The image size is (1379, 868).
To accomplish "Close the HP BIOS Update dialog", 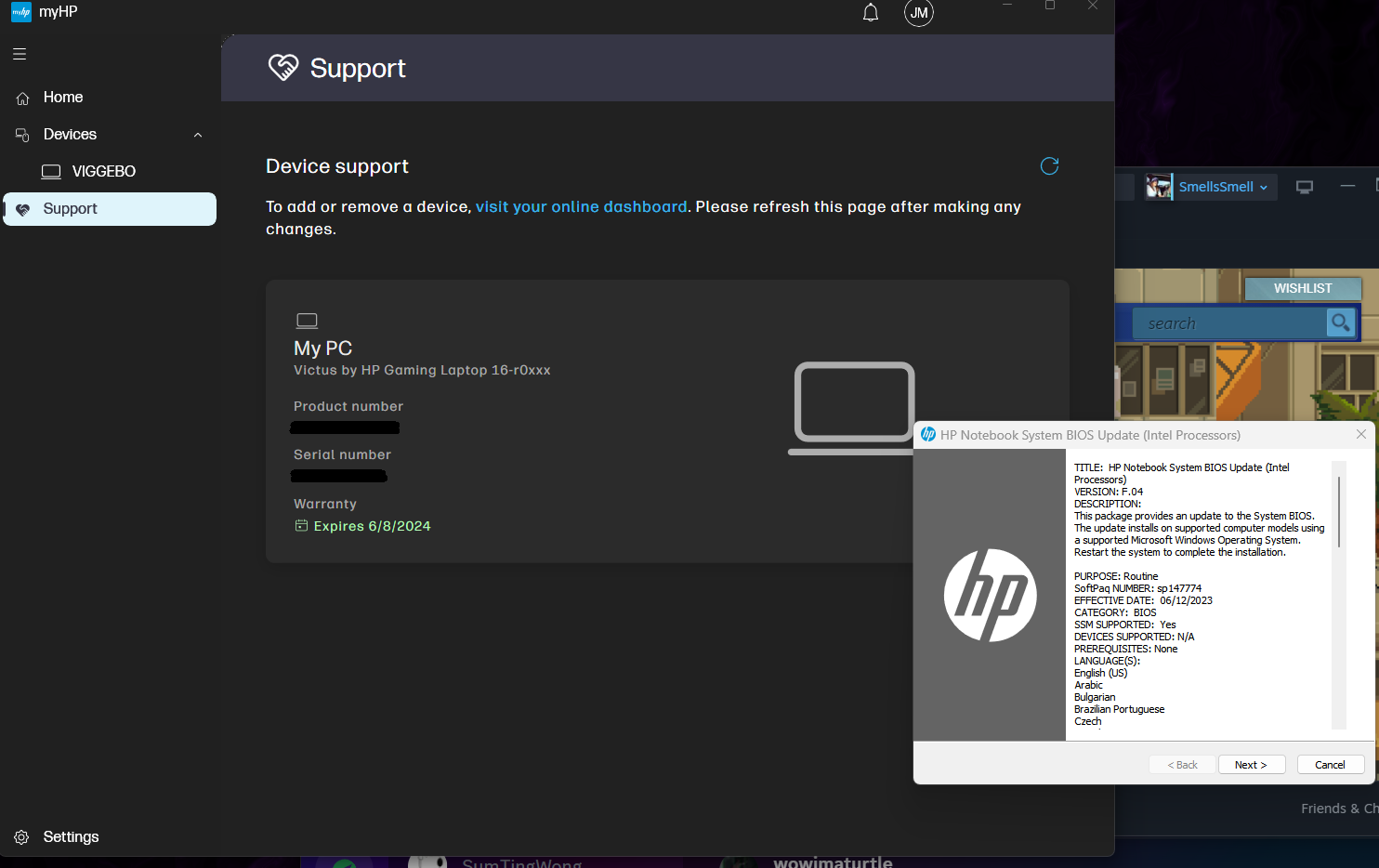I will tap(1361, 434).
